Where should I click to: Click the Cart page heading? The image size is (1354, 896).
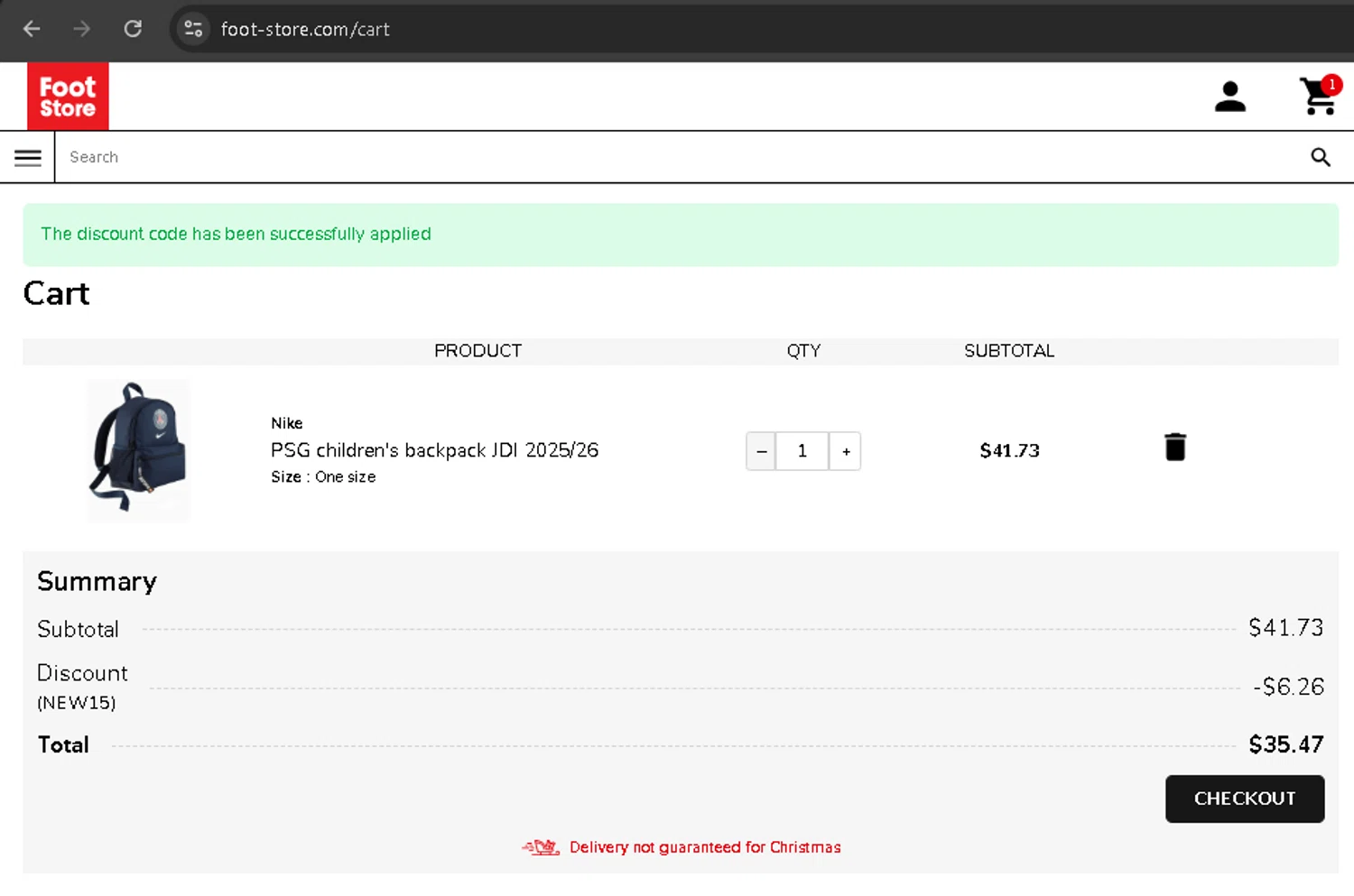pos(56,293)
